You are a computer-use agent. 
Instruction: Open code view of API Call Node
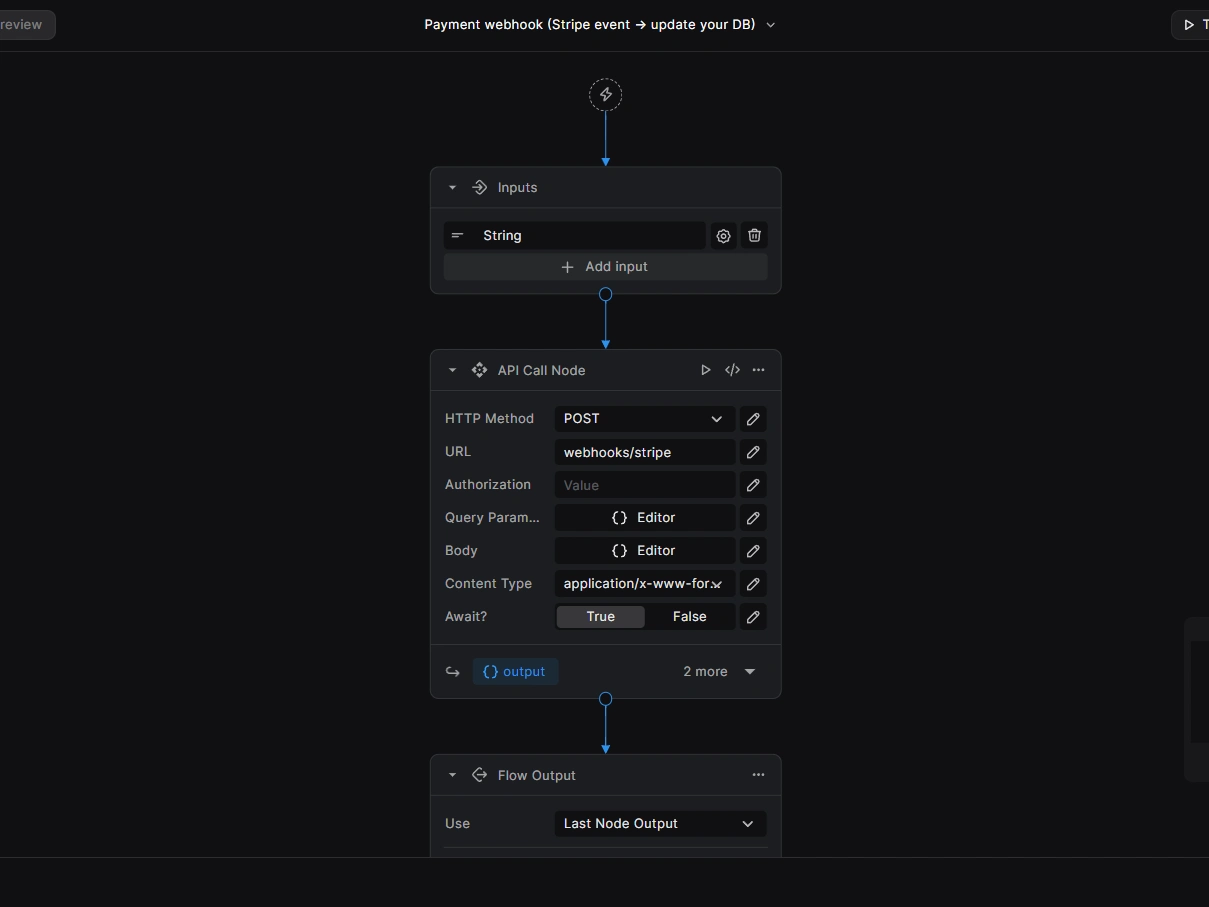[x=732, y=370]
